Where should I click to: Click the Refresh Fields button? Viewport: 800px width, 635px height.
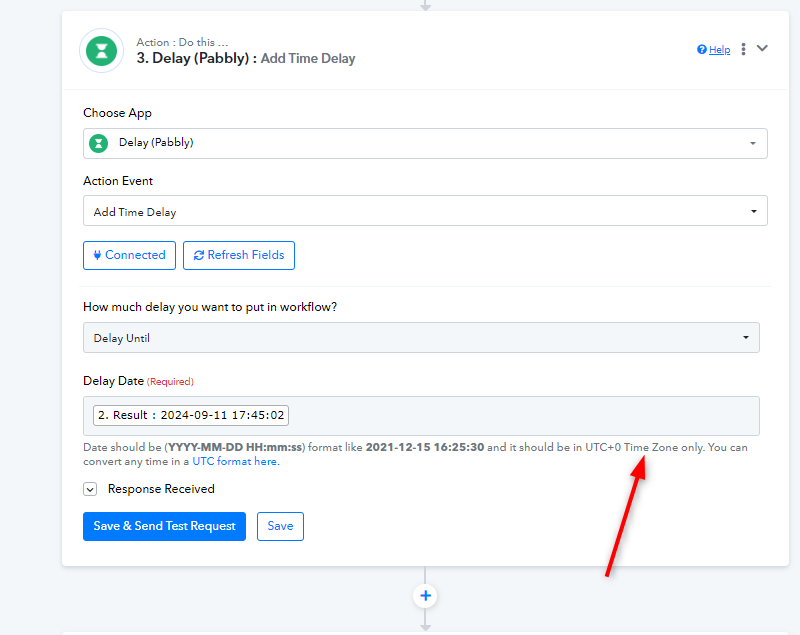click(x=239, y=255)
